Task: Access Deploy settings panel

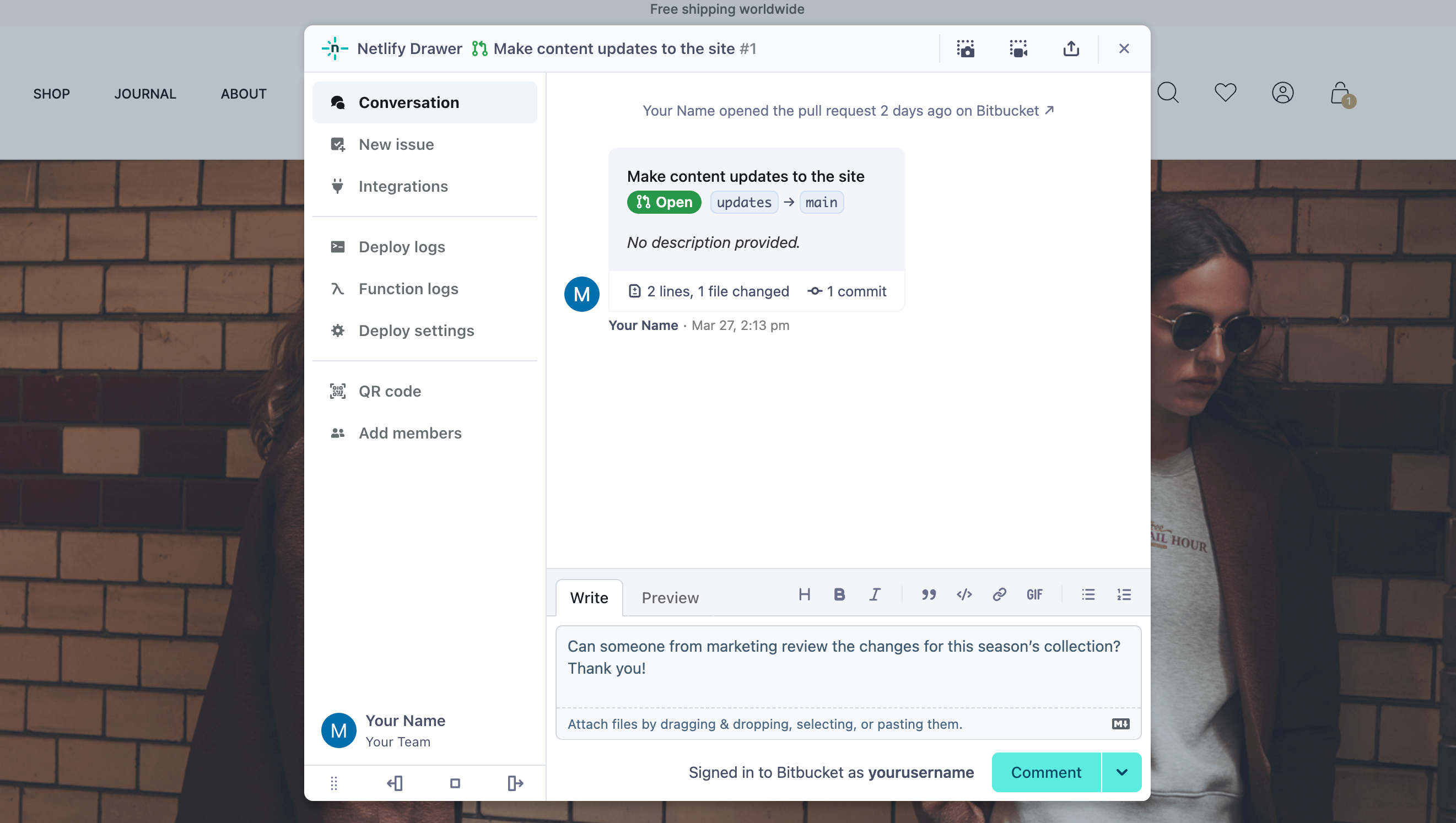Action: (x=416, y=330)
